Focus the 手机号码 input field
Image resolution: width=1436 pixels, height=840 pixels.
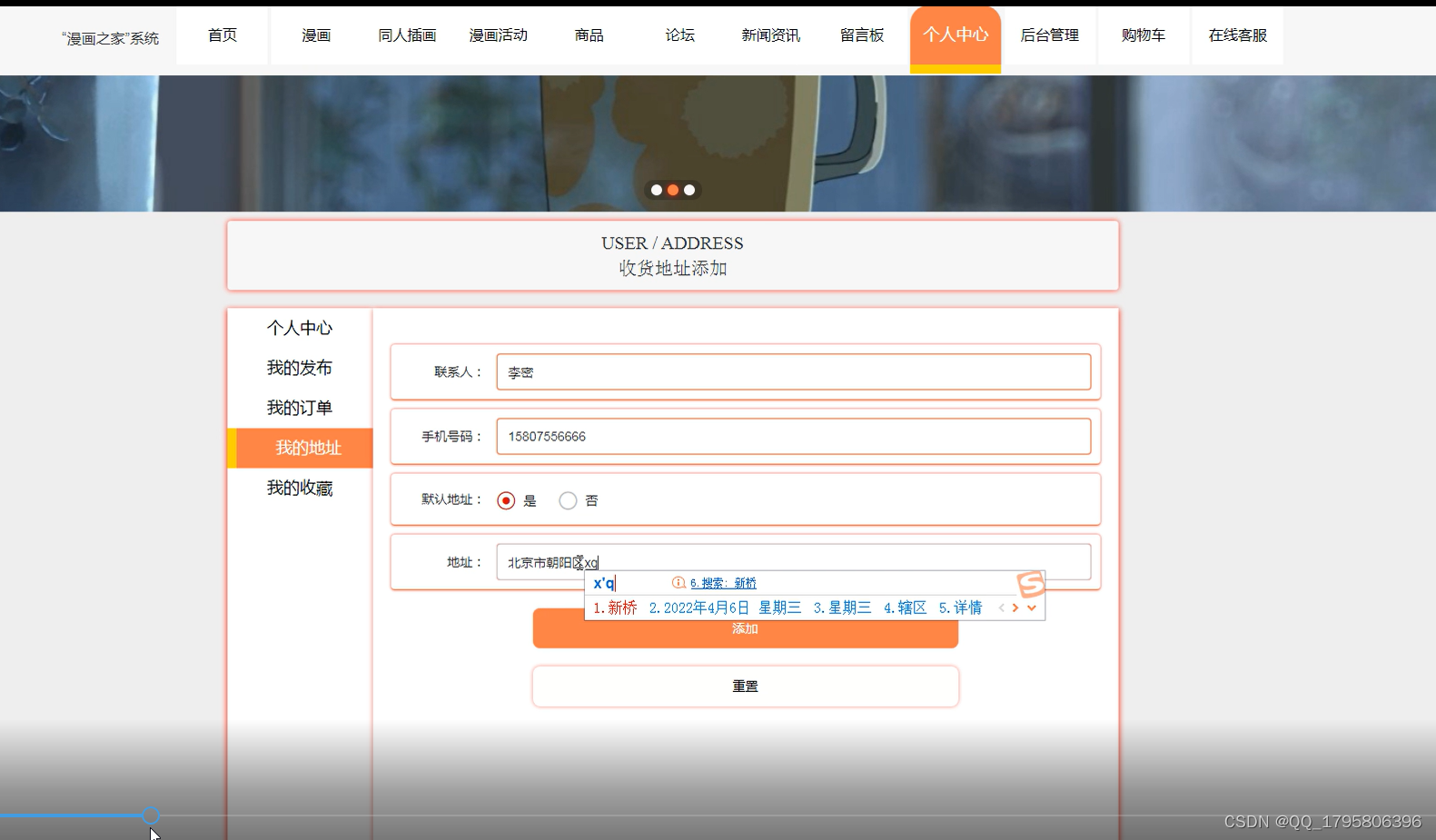(x=793, y=437)
